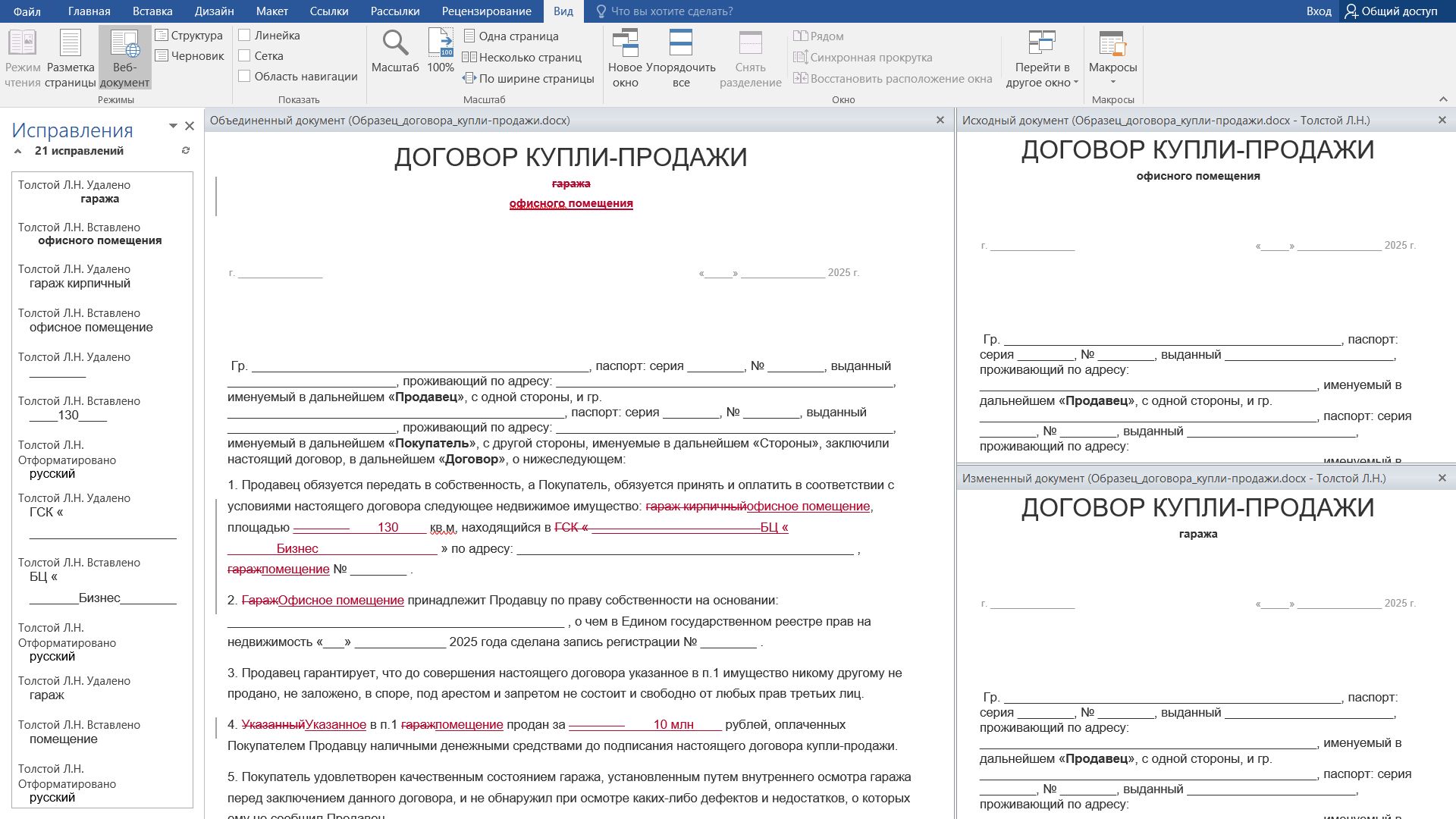Viewport: 1456px width, 819px height.
Task: Enable Navigation Pane (Область навигации) checkbox
Action: [244, 76]
